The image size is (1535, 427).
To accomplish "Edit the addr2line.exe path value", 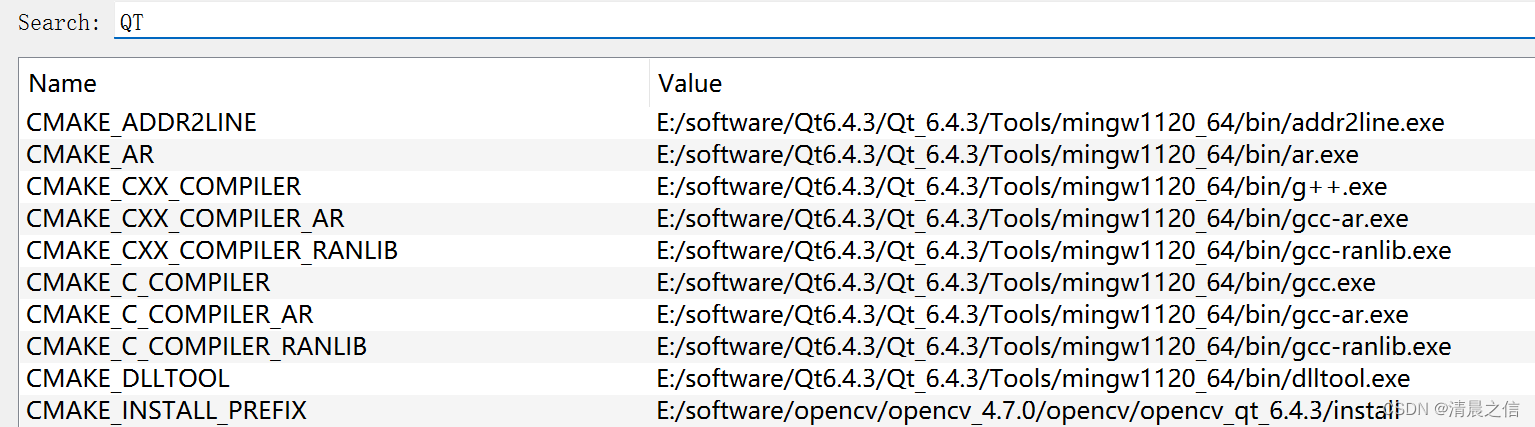I will pos(1051,123).
